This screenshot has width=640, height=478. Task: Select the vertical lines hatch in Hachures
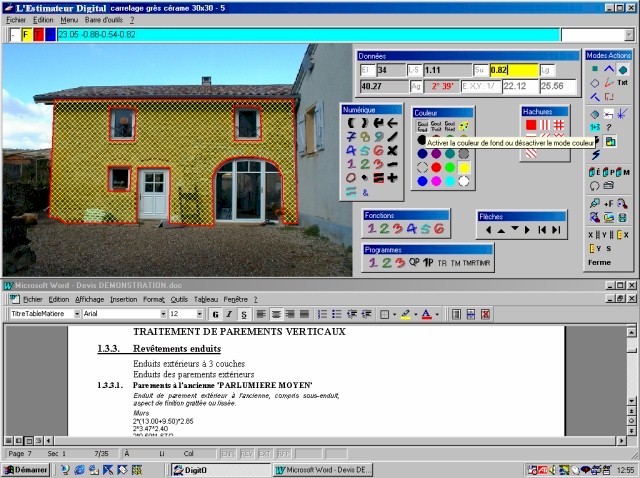(545, 125)
